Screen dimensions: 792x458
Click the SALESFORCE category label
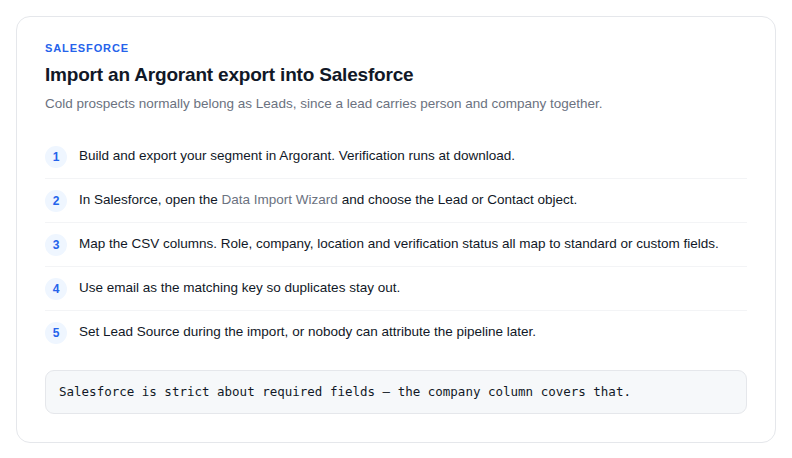[x=87, y=48]
